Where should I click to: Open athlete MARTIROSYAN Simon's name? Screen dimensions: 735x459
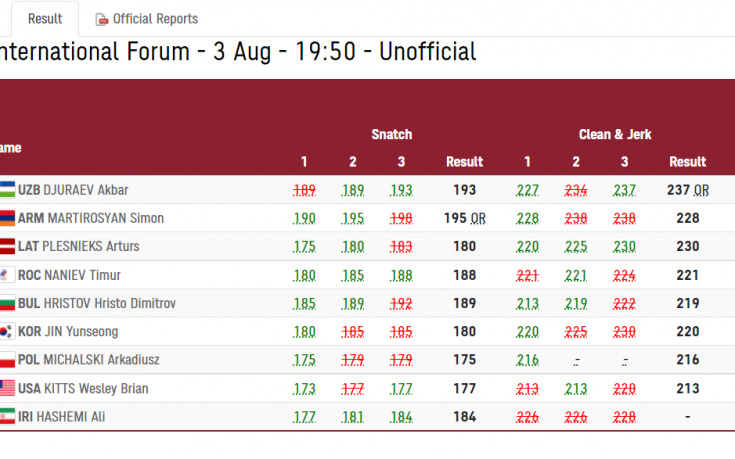click(105, 218)
